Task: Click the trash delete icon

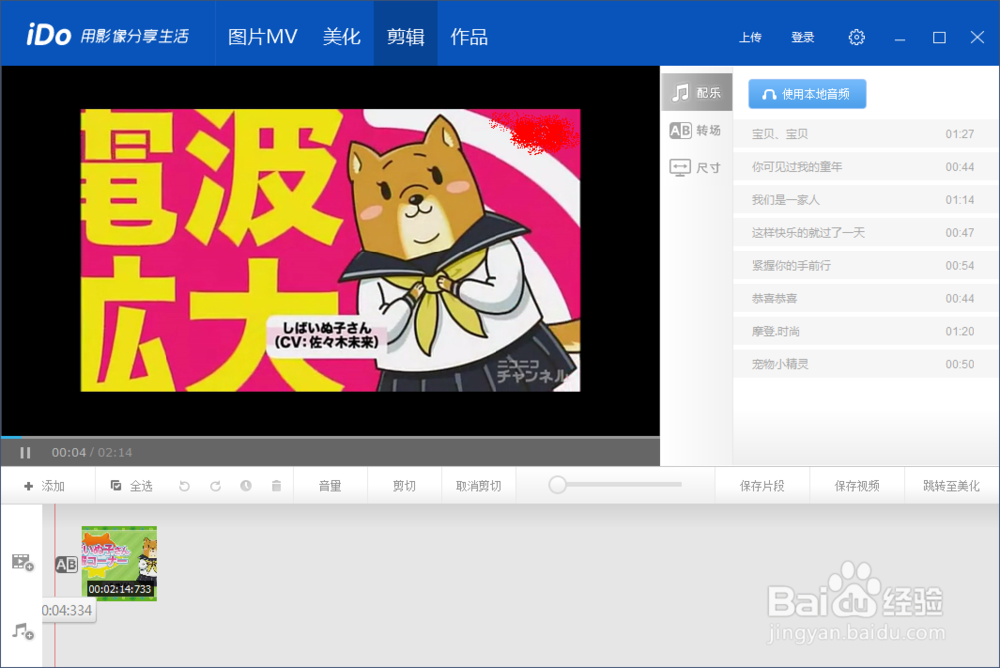Action: tap(276, 486)
